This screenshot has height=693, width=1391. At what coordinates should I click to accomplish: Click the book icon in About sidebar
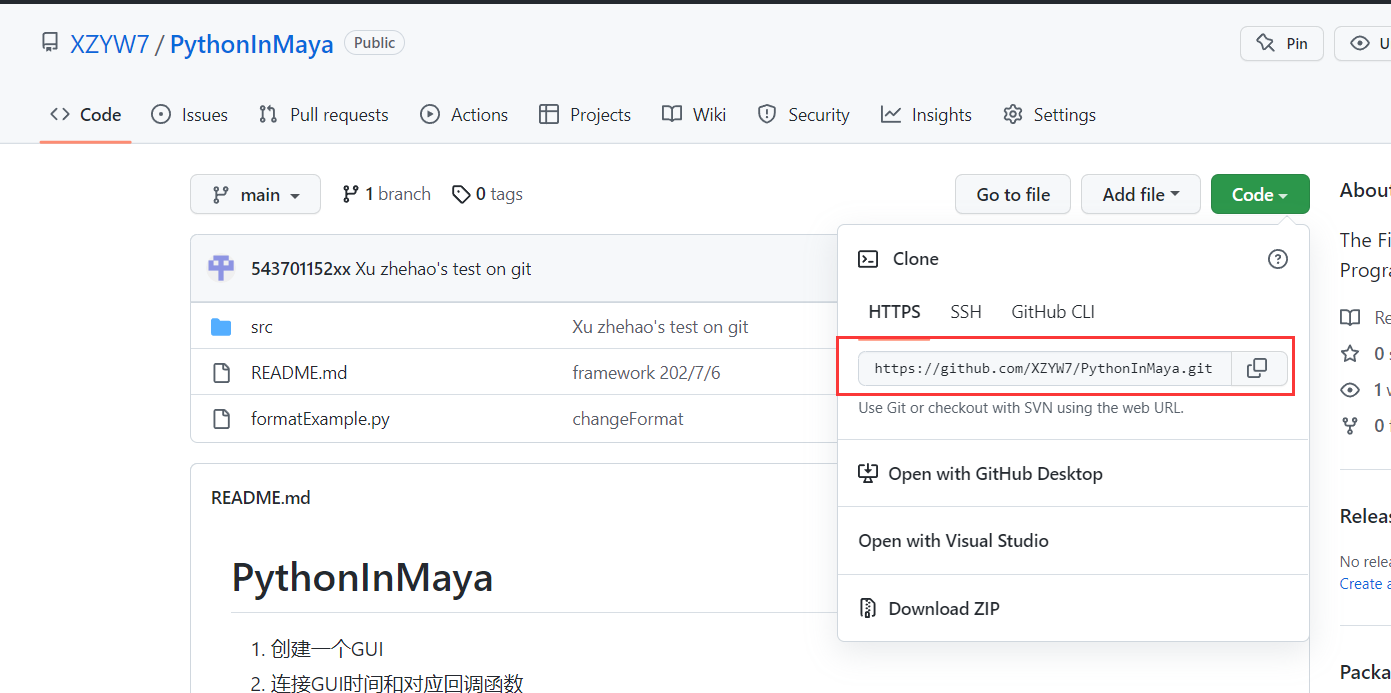coord(1350,317)
